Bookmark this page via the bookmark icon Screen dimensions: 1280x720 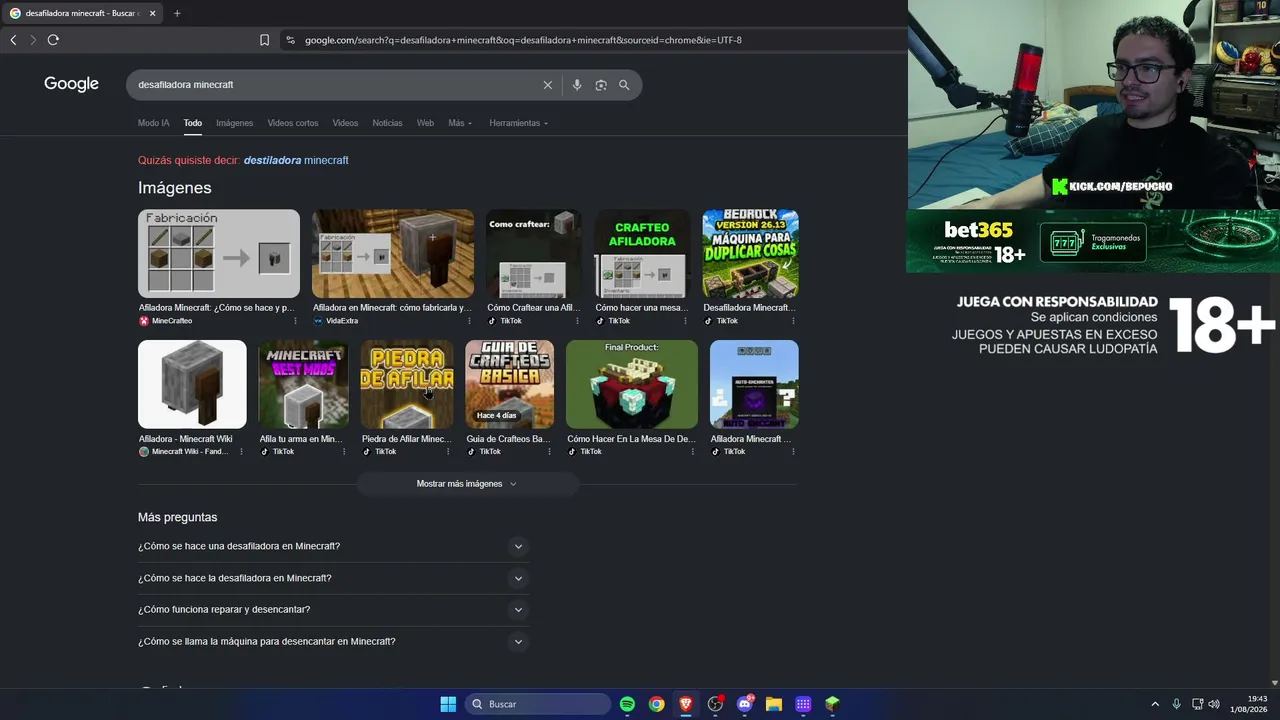(264, 40)
